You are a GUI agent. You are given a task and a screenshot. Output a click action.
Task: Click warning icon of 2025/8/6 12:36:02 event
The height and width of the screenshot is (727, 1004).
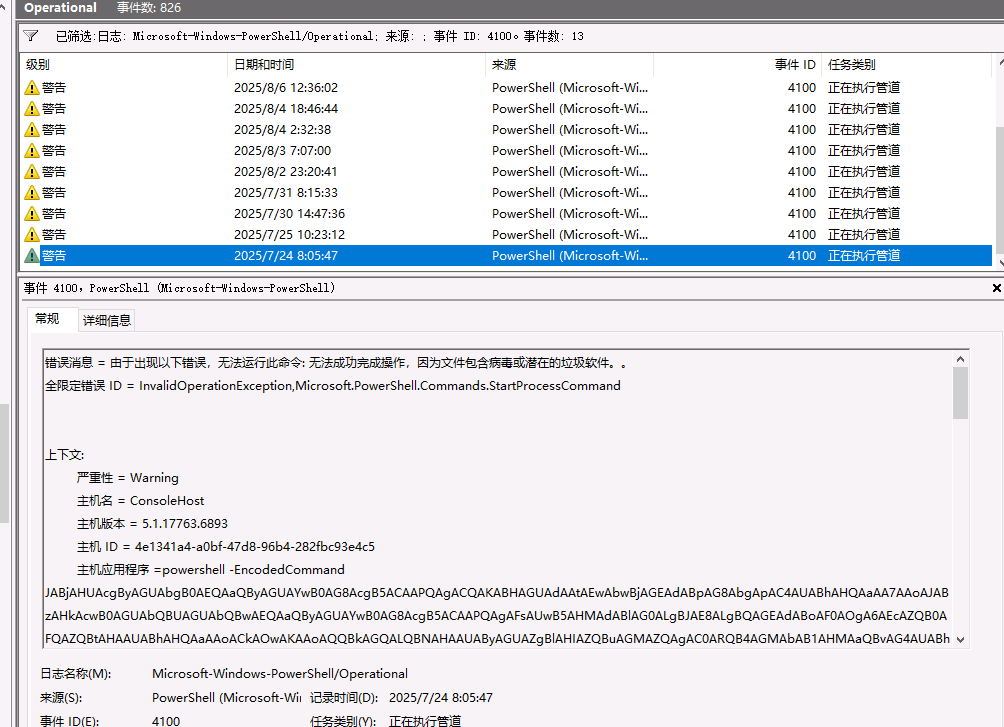(x=32, y=88)
